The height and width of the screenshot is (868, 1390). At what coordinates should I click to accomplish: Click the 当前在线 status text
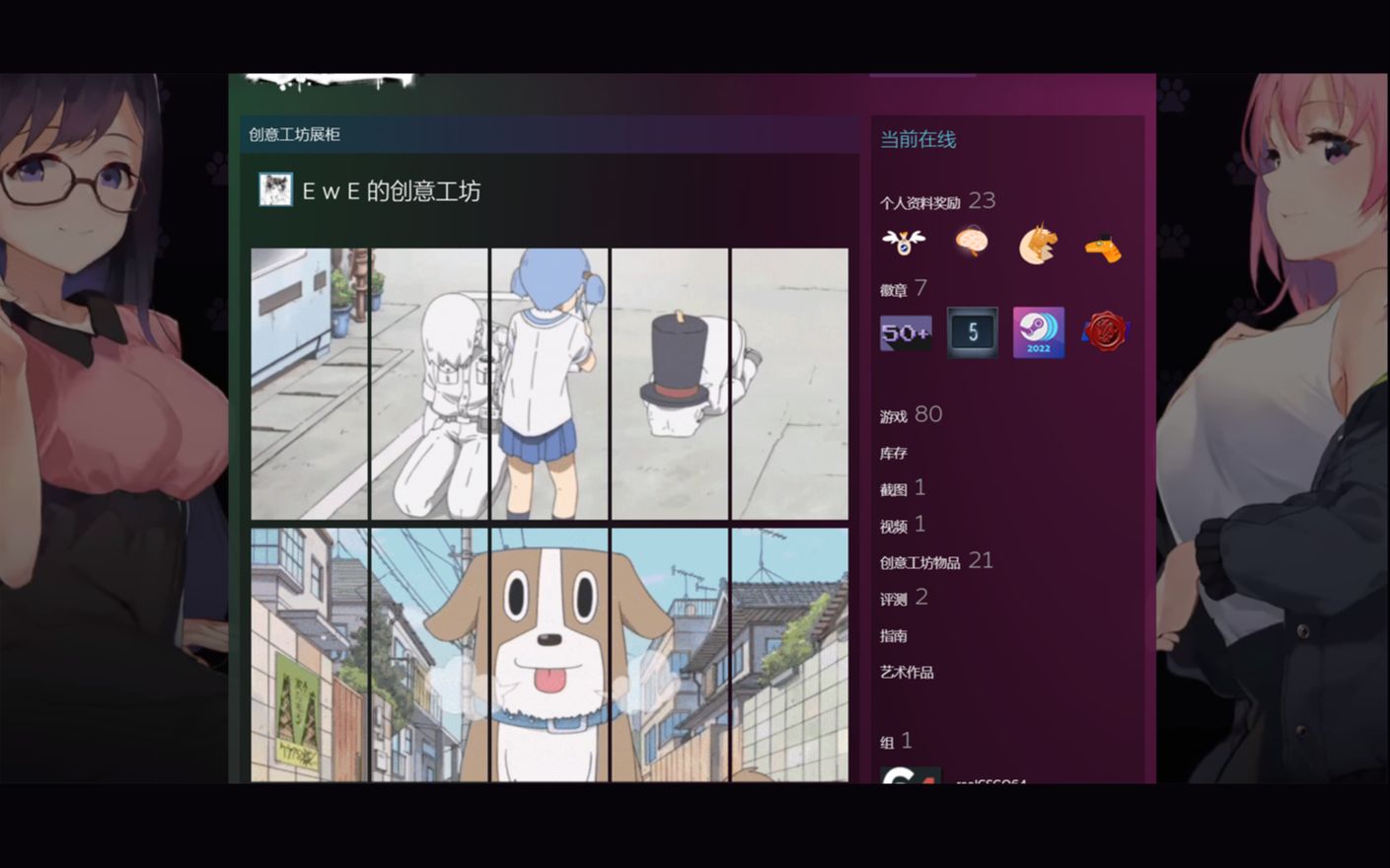(917, 139)
